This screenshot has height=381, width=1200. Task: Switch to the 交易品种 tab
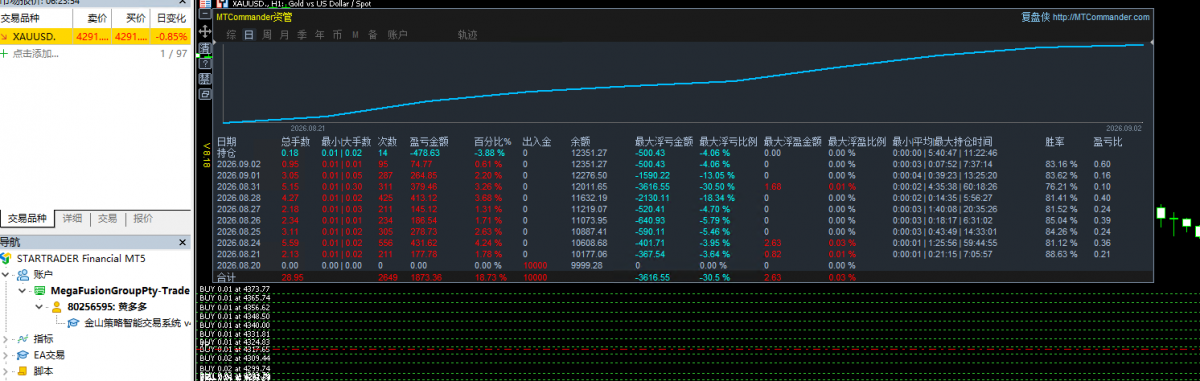[27, 218]
